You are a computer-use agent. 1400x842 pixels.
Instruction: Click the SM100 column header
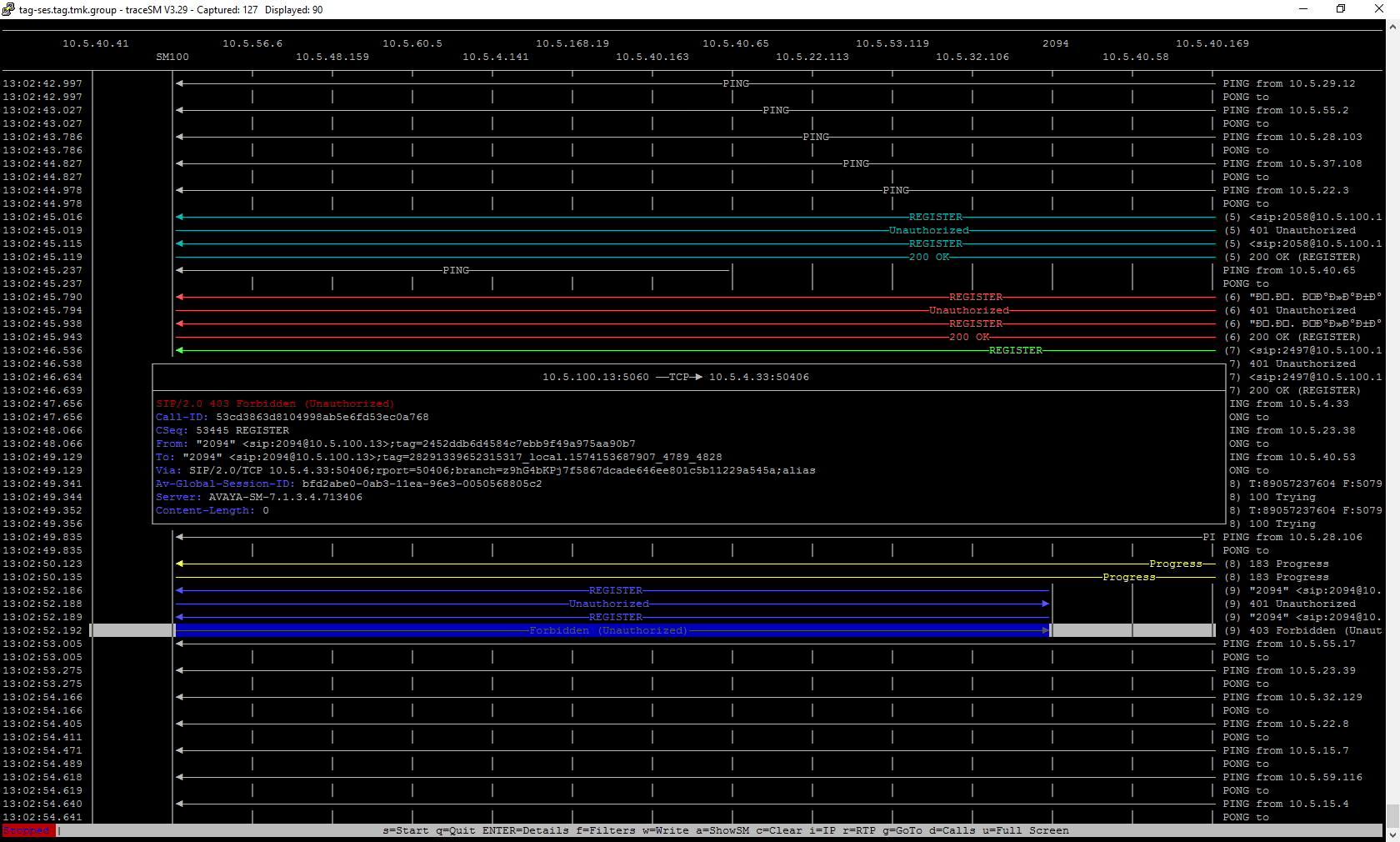pos(172,57)
